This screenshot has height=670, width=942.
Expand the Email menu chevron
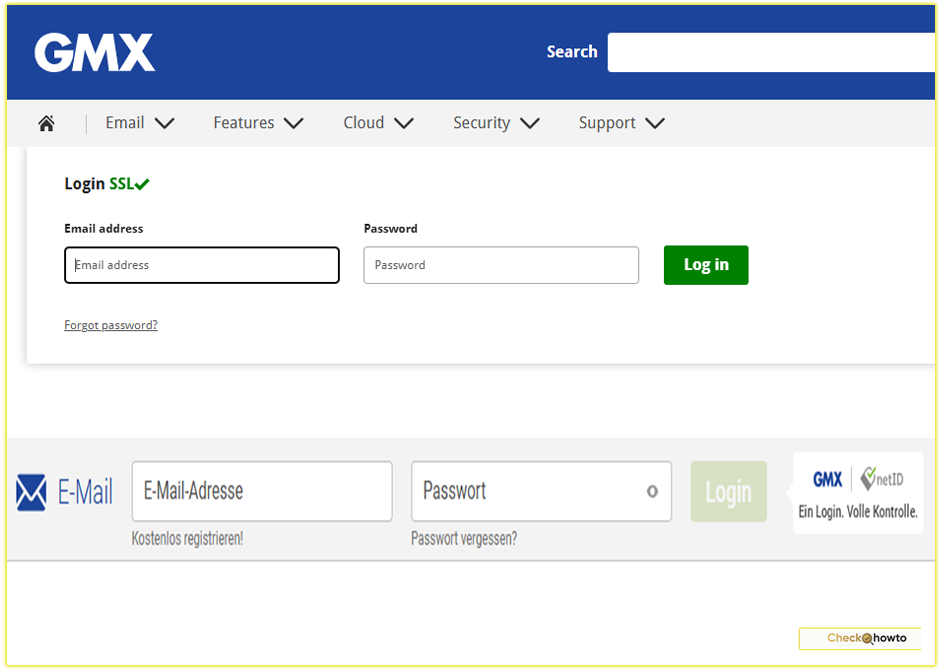pos(165,123)
